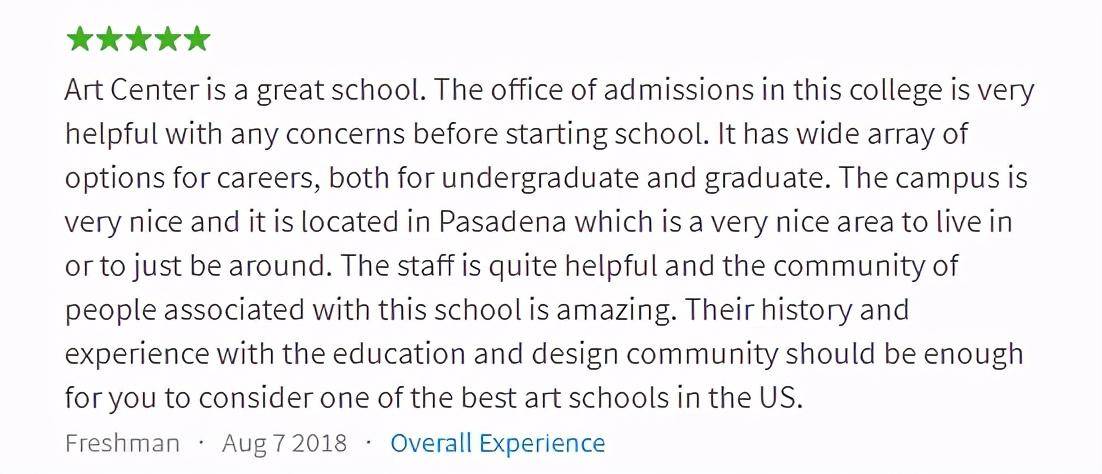The width and height of the screenshot is (1102, 474).
Task: Click the Freshman reviewer label
Action: pyautogui.click(x=122, y=443)
